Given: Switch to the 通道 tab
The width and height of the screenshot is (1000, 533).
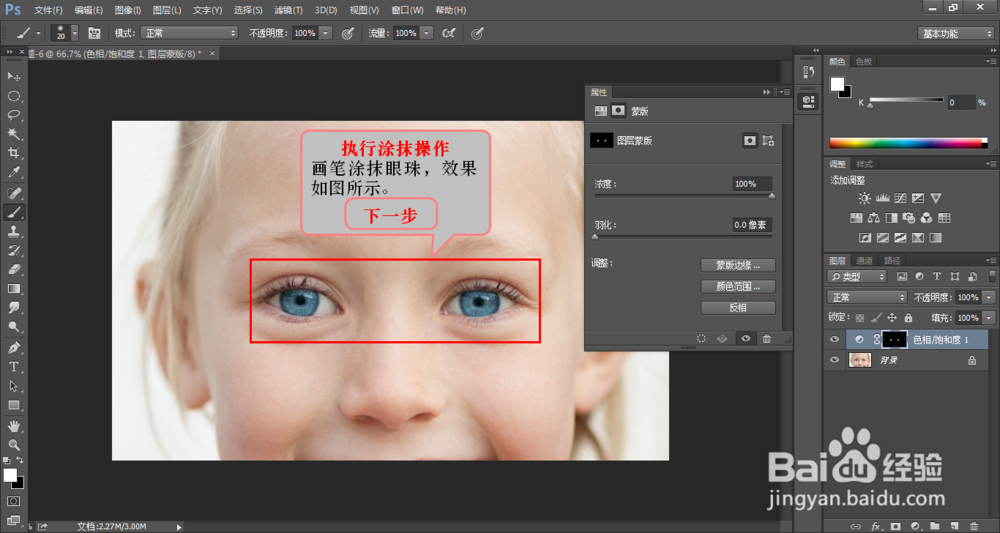Looking at the screenshot, I should point(864,261).
